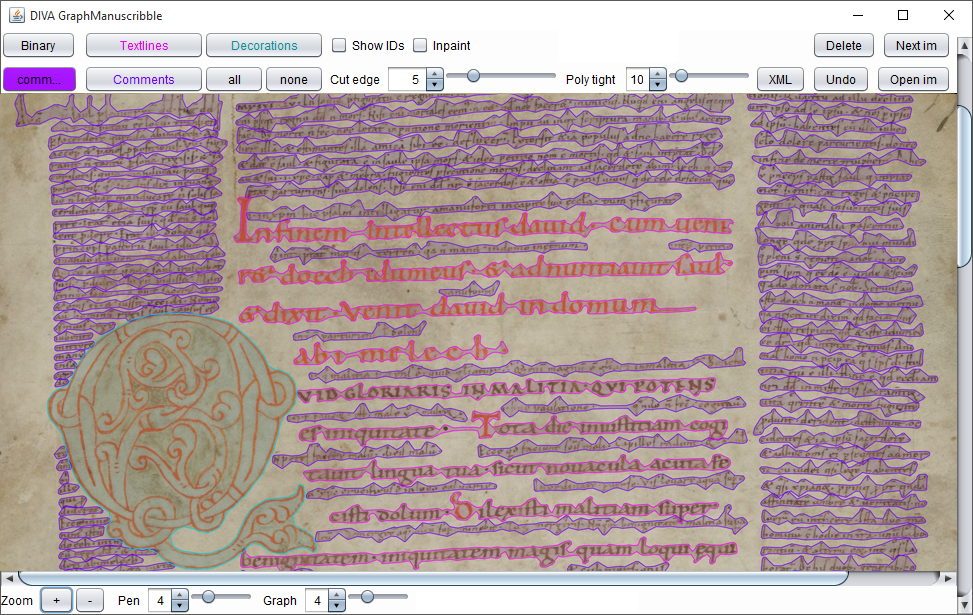Click the purple comm... mode button
Image resolution: width=973 pixels, height=615 pixels.
coord(39,79)
